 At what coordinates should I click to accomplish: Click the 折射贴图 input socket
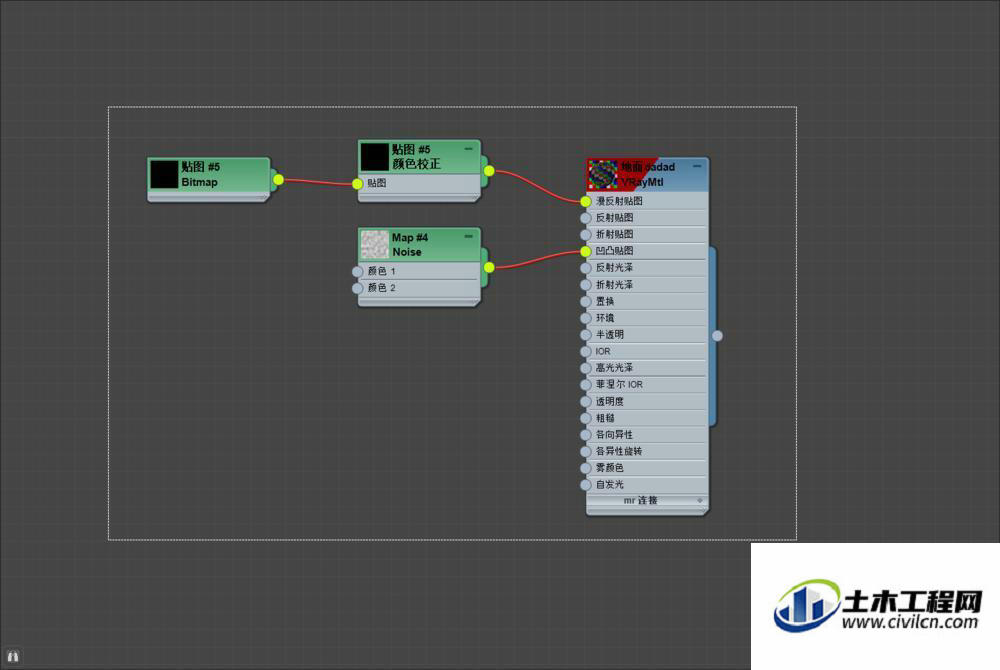pyautogui.click(x=585, y=235)
